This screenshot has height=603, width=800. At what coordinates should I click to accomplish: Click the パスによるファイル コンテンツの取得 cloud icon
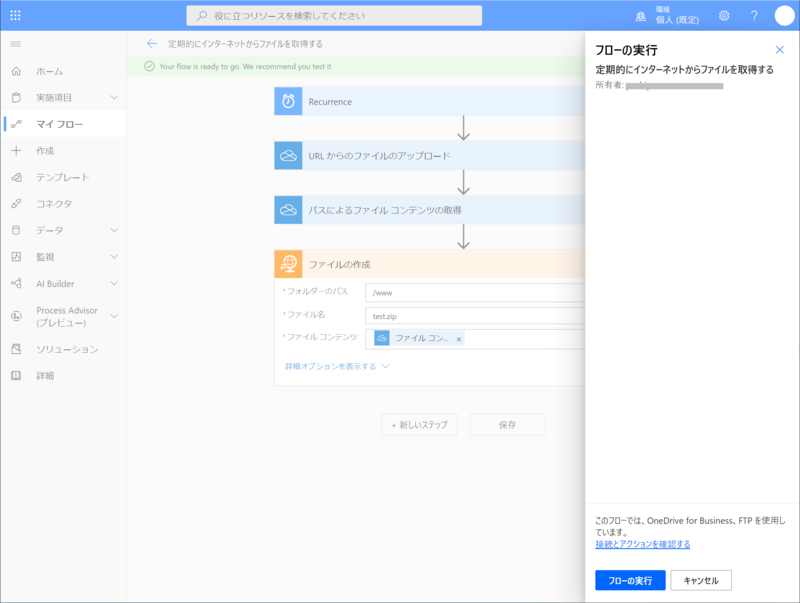click(288, 210)
